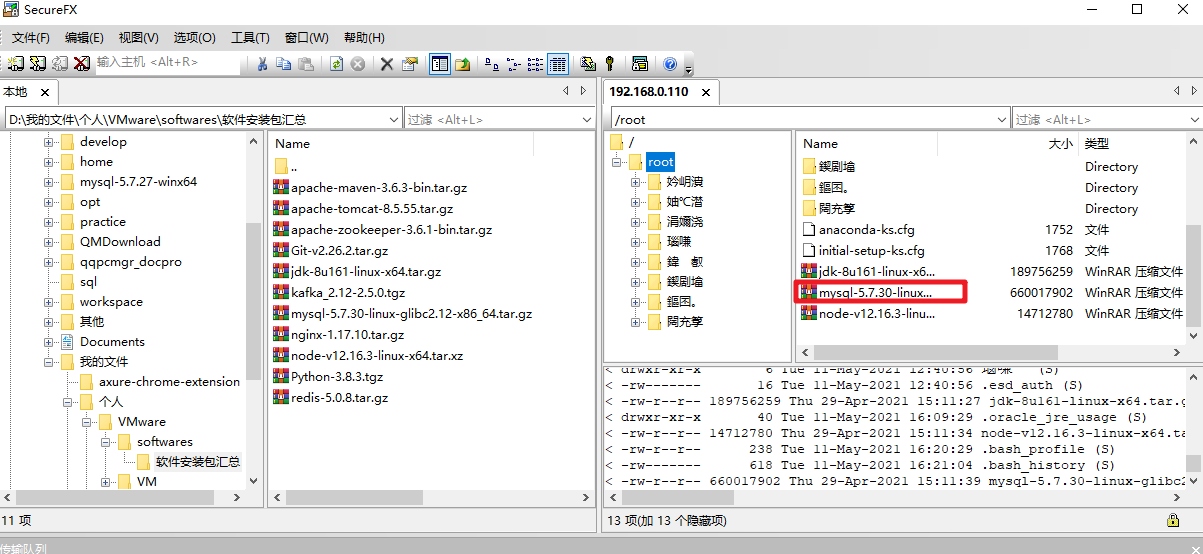1203x554 pixels.
Task: Expand the QMDownload folder node
Action: (x=48, y=242)
